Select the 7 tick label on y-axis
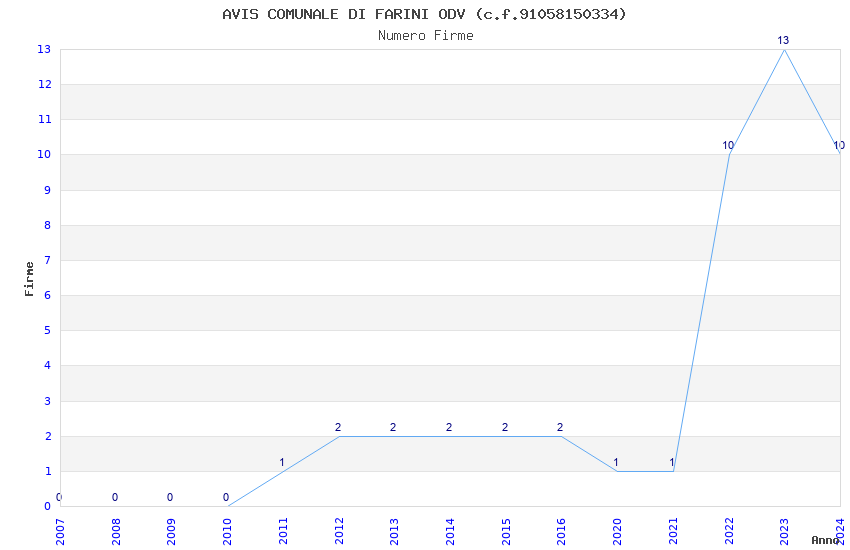The image size is (850, 550). tap(47, 260)
